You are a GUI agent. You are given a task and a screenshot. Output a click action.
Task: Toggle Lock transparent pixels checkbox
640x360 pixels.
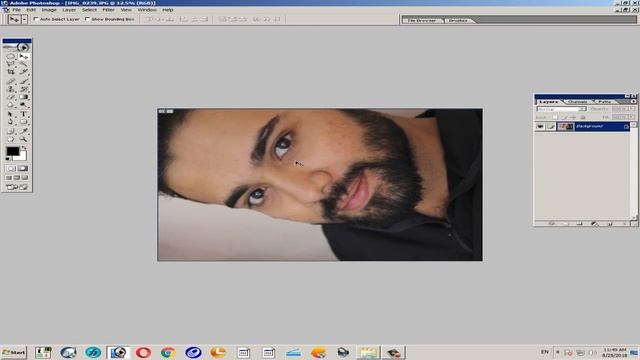point(555,117)
